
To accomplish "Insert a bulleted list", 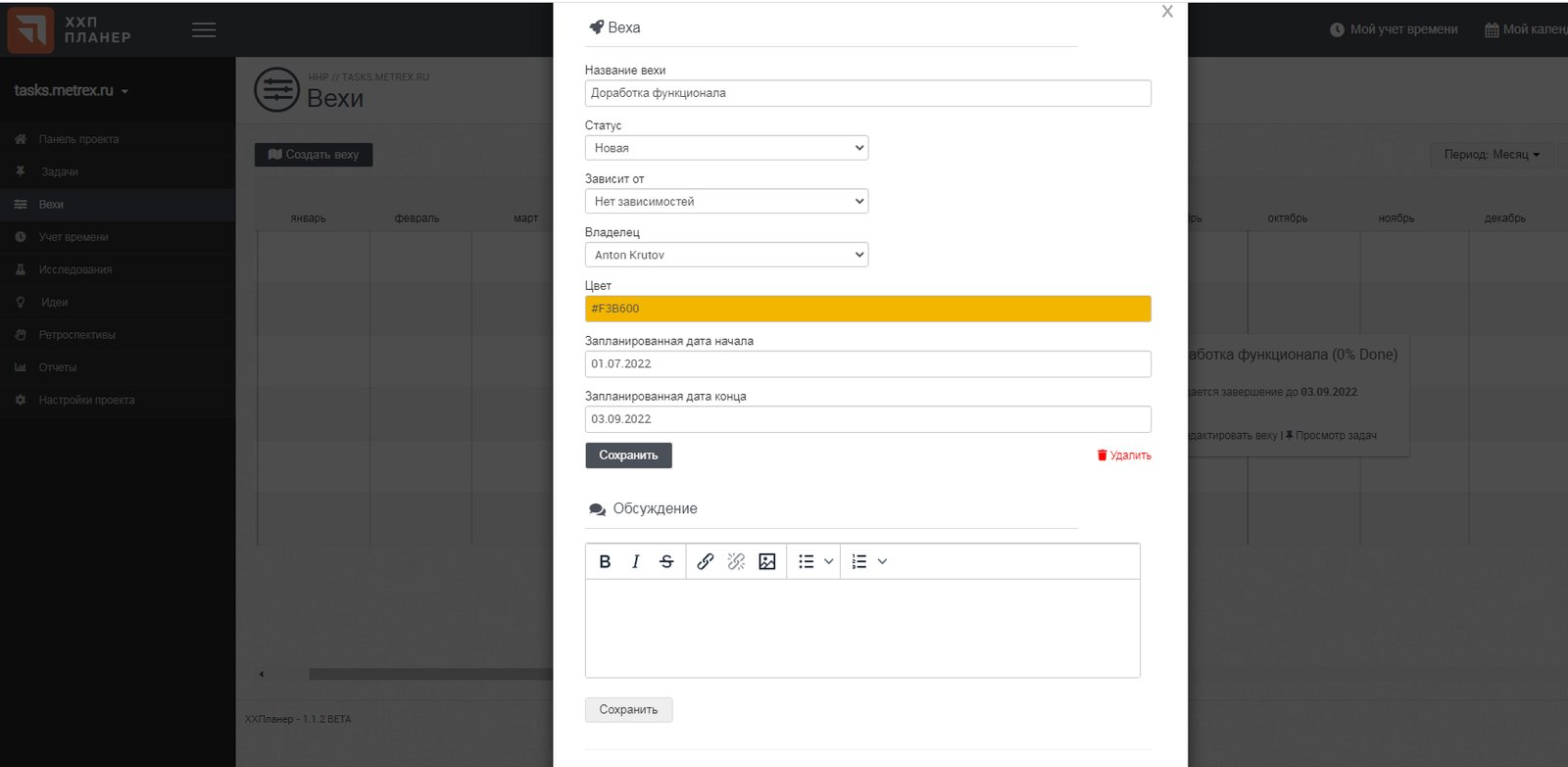I will point(807,561).
